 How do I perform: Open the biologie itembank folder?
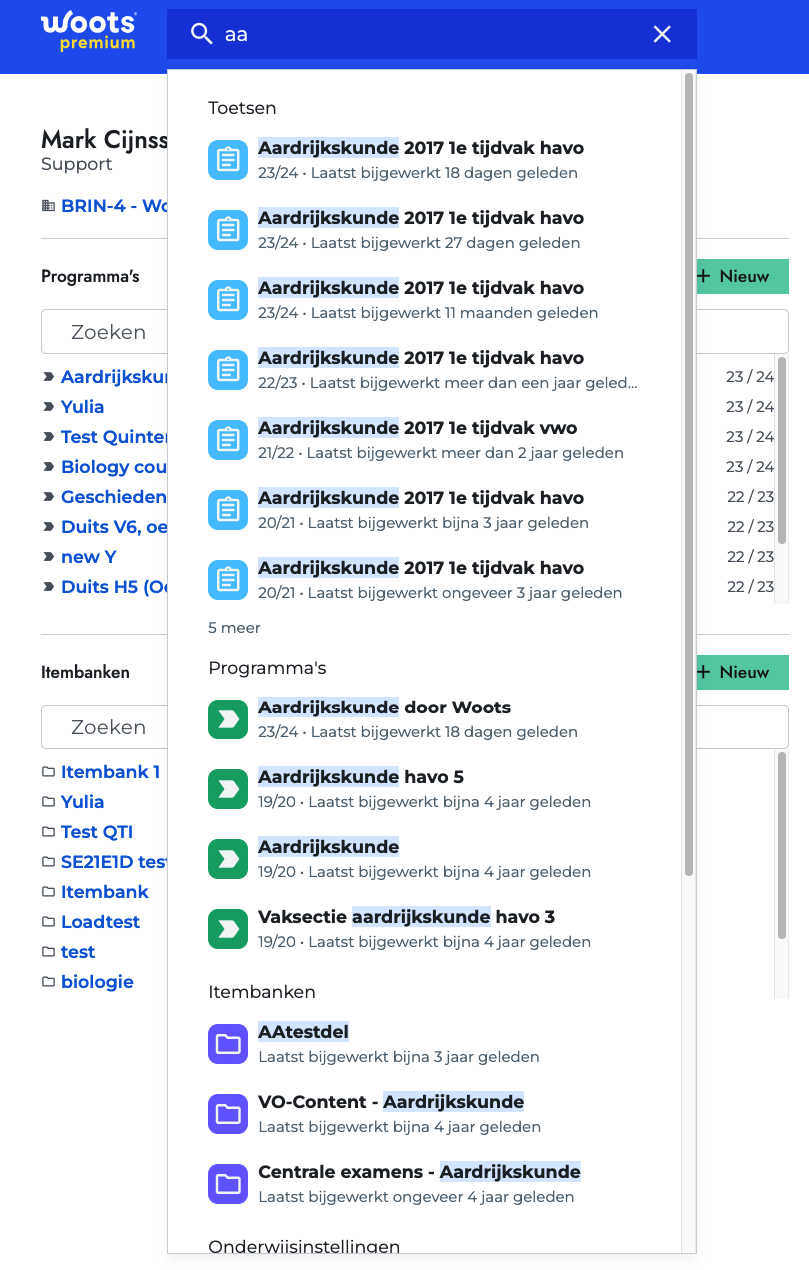pyautogui.click(x=97, y=982)
